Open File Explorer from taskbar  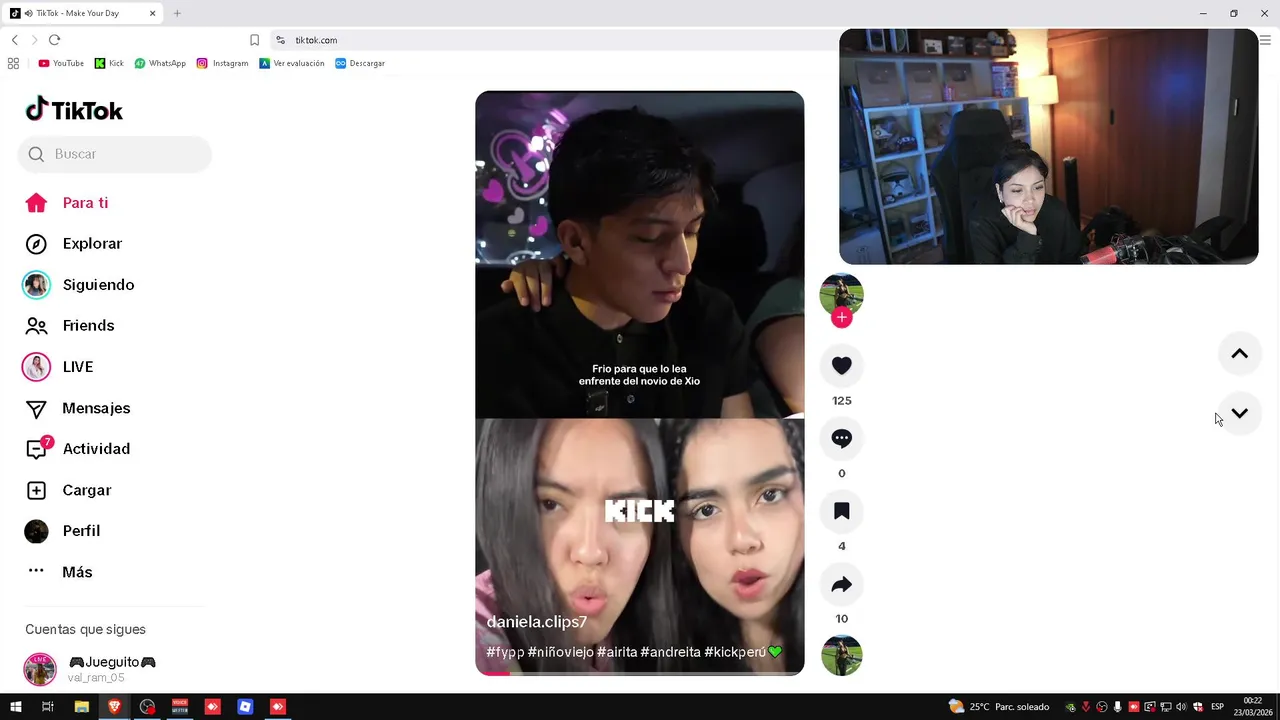82,707
